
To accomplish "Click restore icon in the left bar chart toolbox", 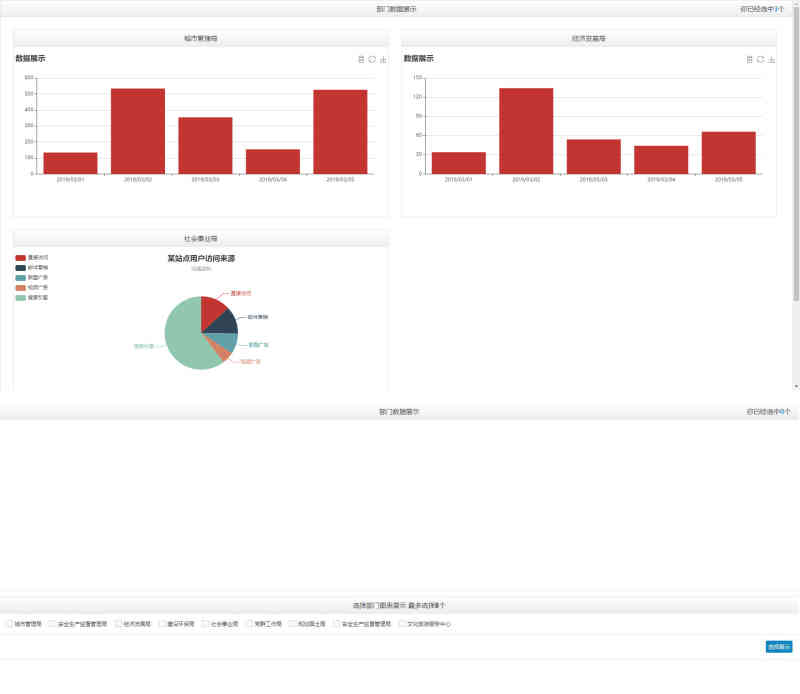I will 372,60.
